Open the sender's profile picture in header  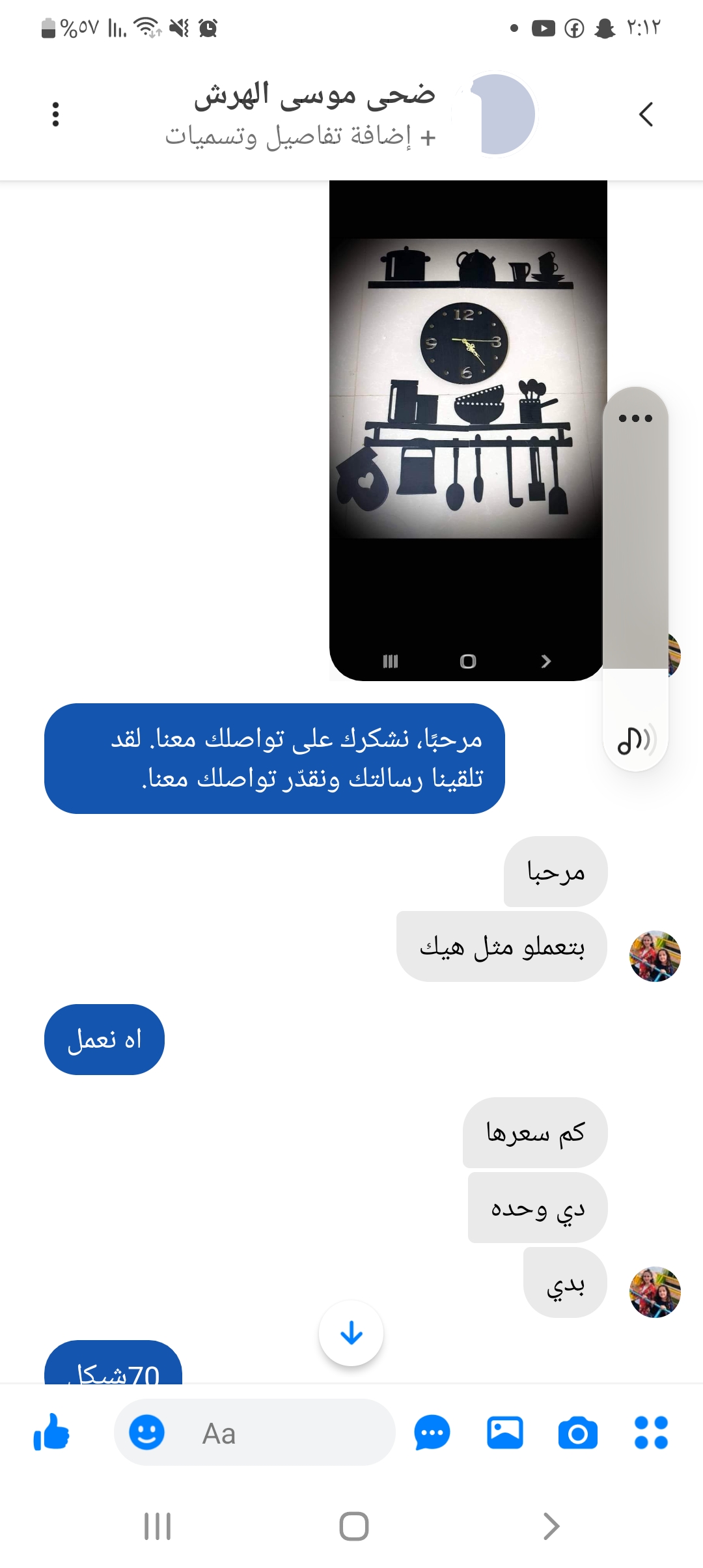tap(495, 114)
